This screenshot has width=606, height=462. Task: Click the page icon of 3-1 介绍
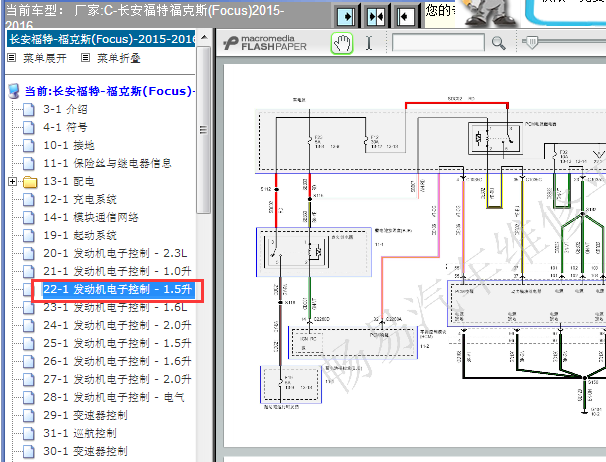point(29,109)
